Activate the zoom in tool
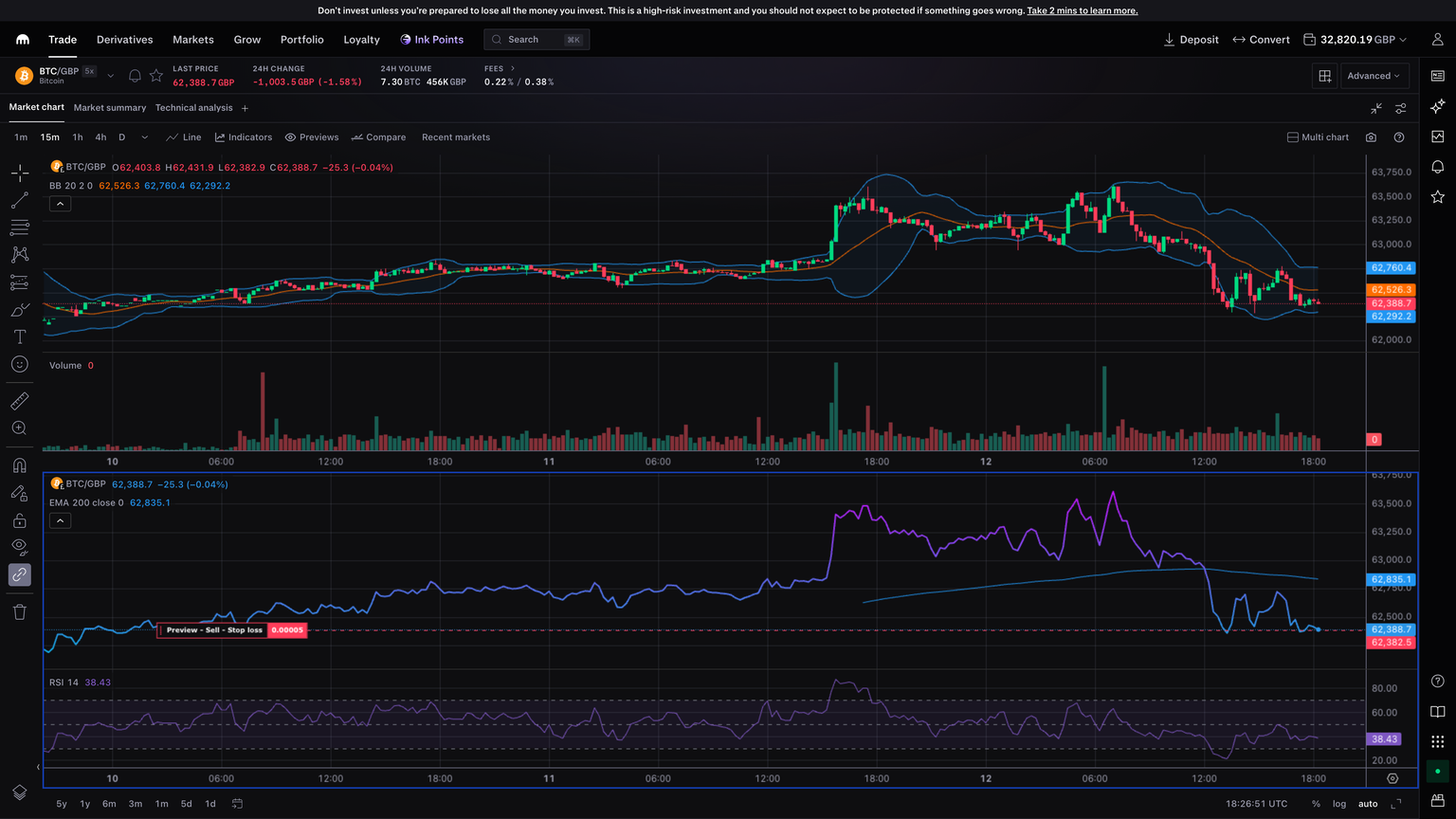 pos(20,428)
